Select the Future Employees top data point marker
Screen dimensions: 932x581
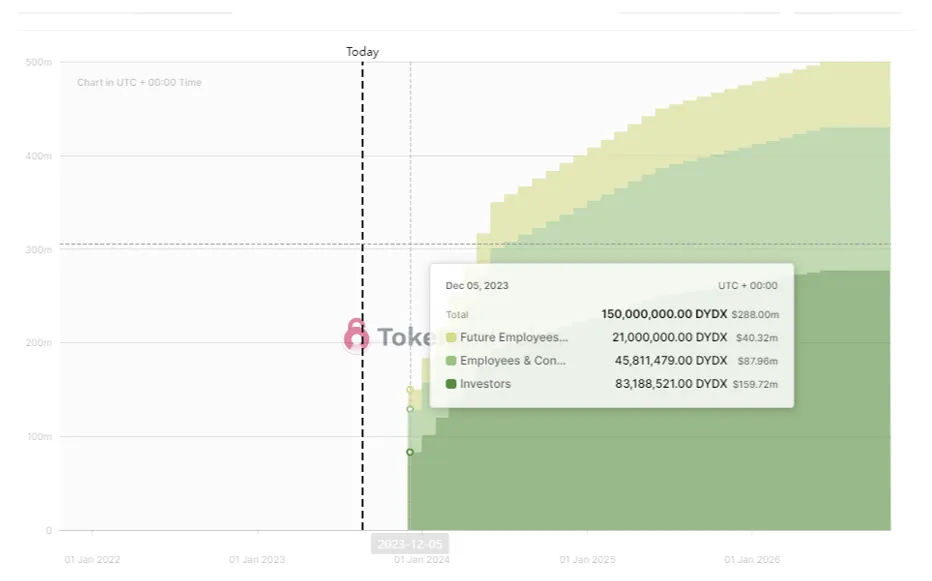(410, 390)
